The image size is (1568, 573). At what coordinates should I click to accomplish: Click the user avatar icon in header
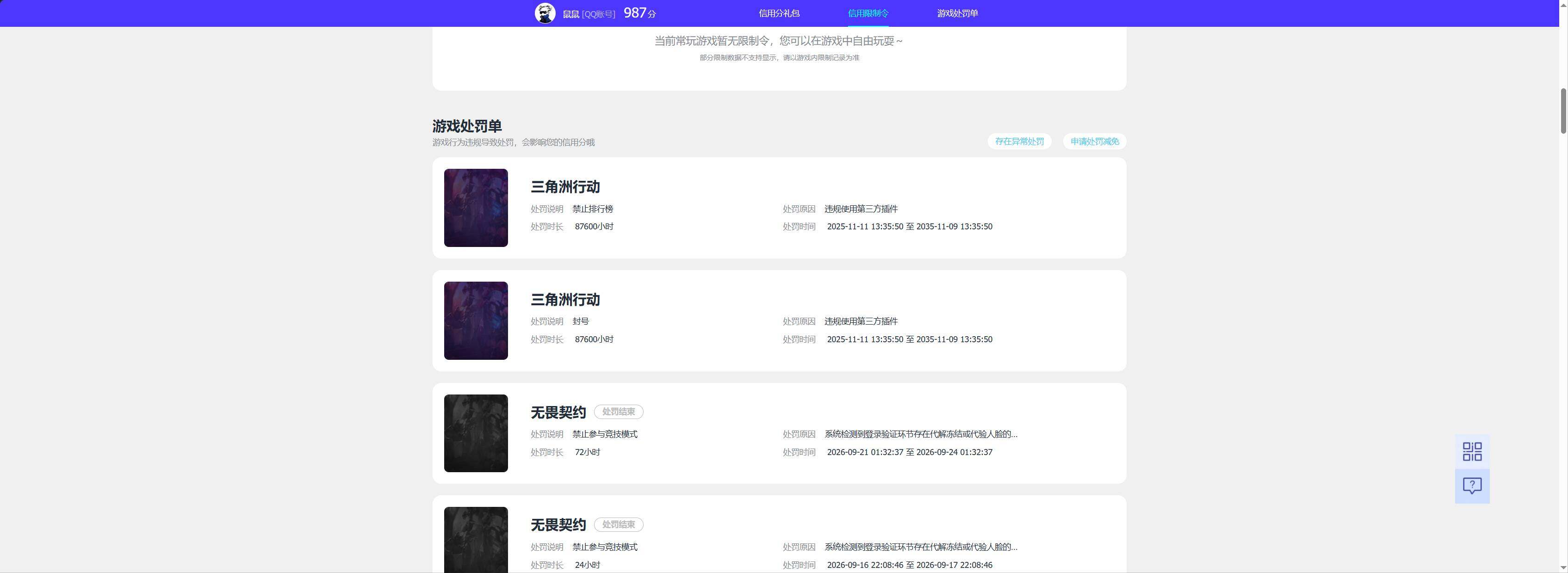pos(545,13)
